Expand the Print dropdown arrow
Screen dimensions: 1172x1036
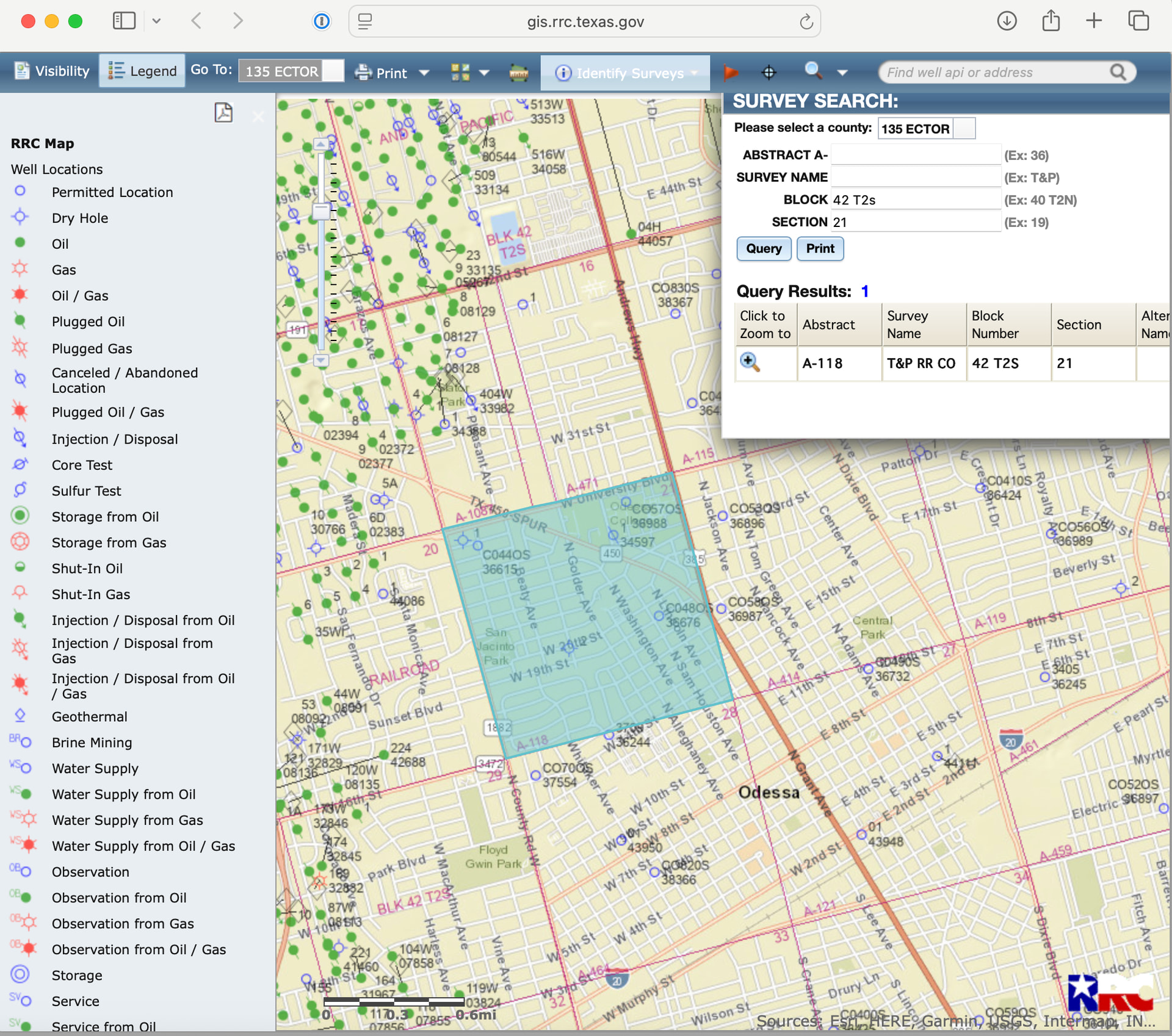pos(424,73)
